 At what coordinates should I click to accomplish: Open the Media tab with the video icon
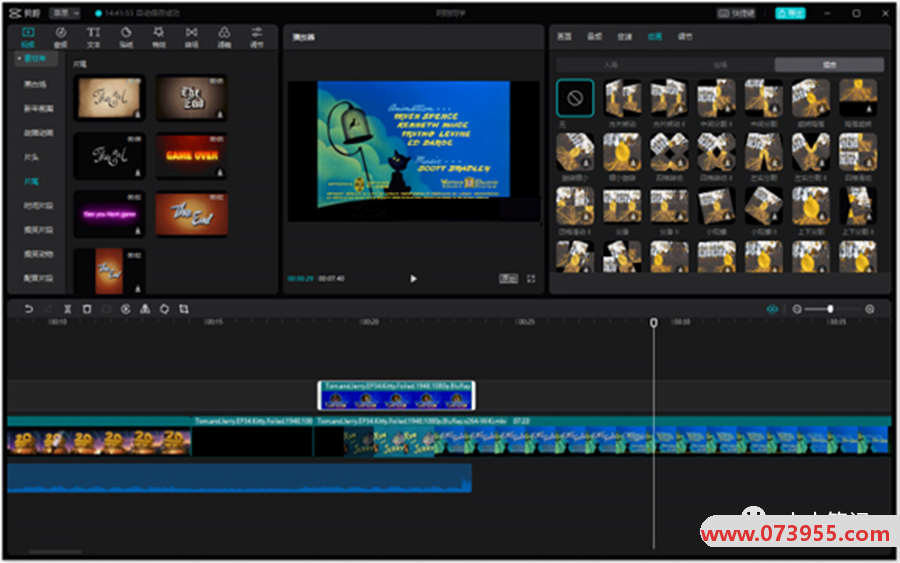click(x=28, y=37)
